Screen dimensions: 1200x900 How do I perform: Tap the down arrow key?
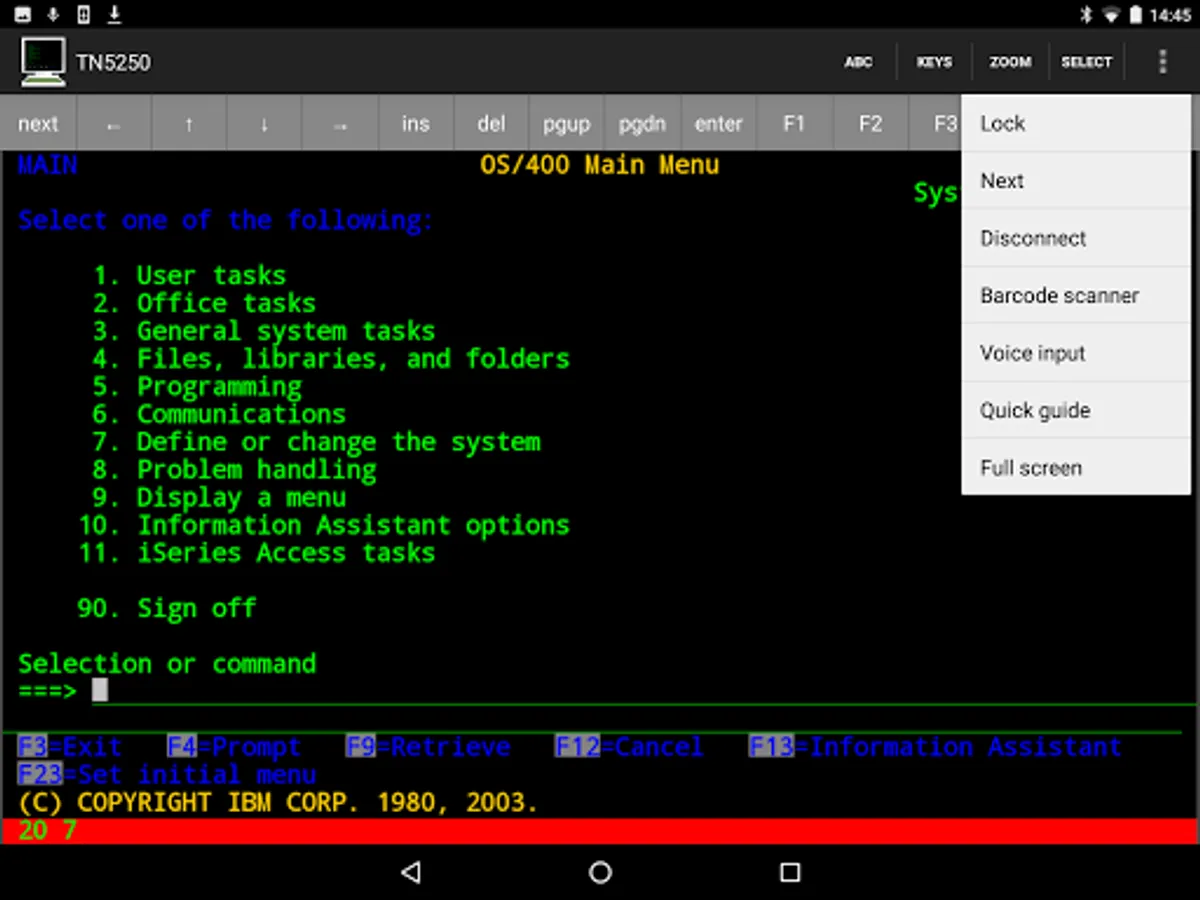tap(264, 124)
